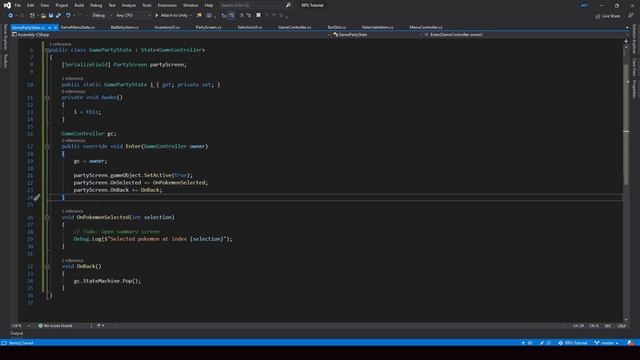The height and width of the screenshot is (360, 640).
Task: Open the Analyze menu
Action: (x=129, y=5)
